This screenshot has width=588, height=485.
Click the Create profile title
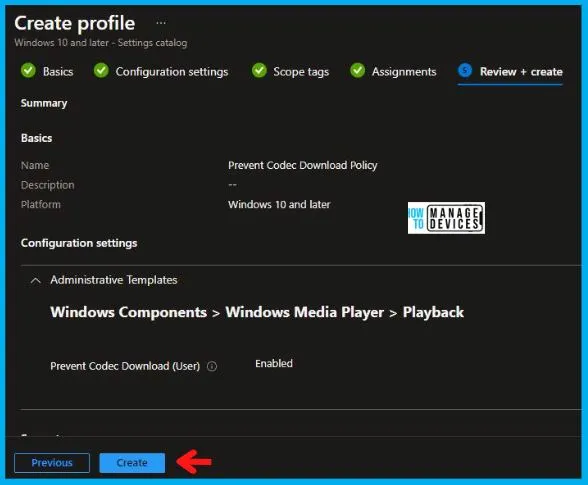pyautogui.click(x=75, y=23)
